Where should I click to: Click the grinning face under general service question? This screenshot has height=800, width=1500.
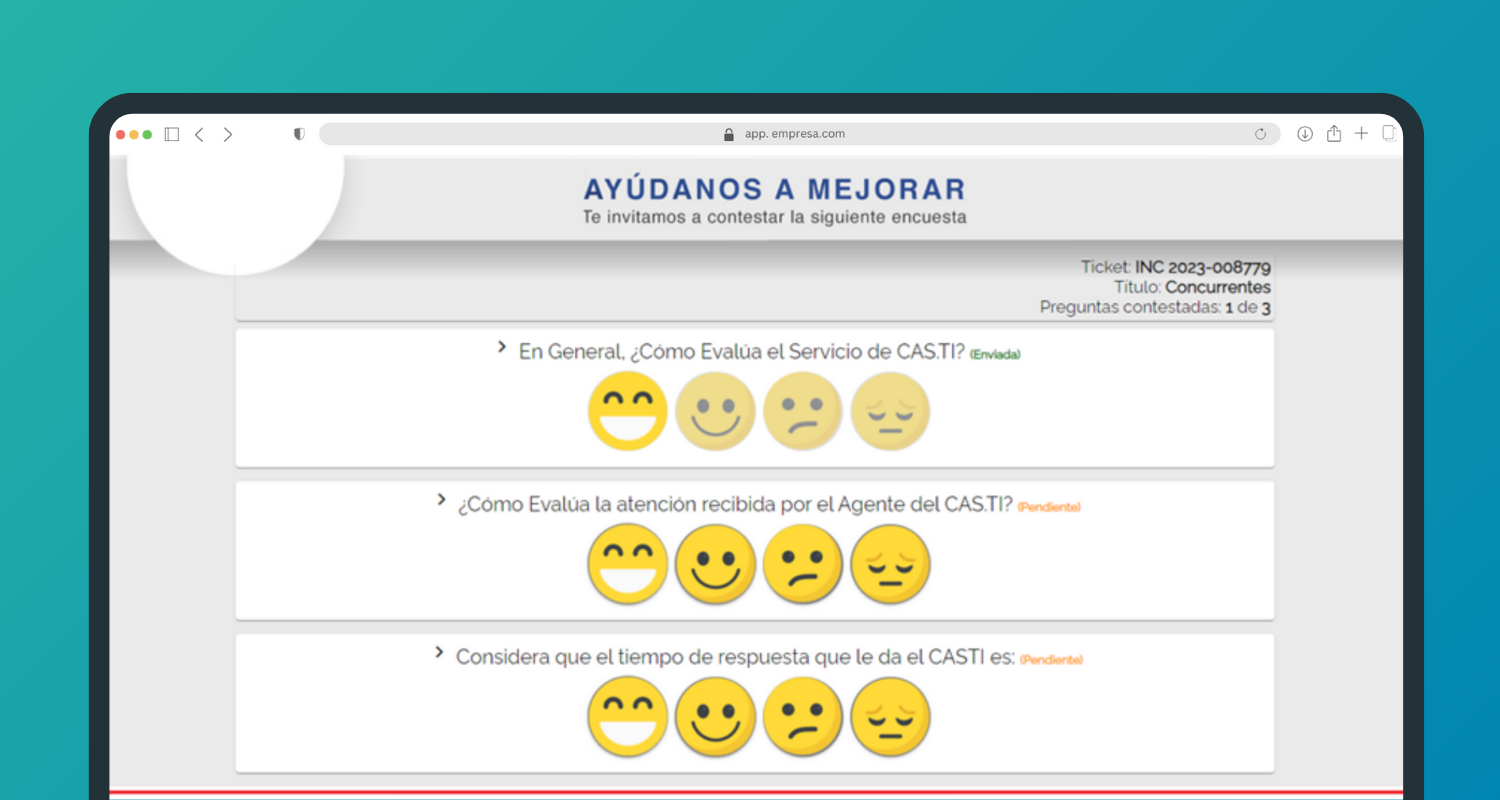coord(627,411)
